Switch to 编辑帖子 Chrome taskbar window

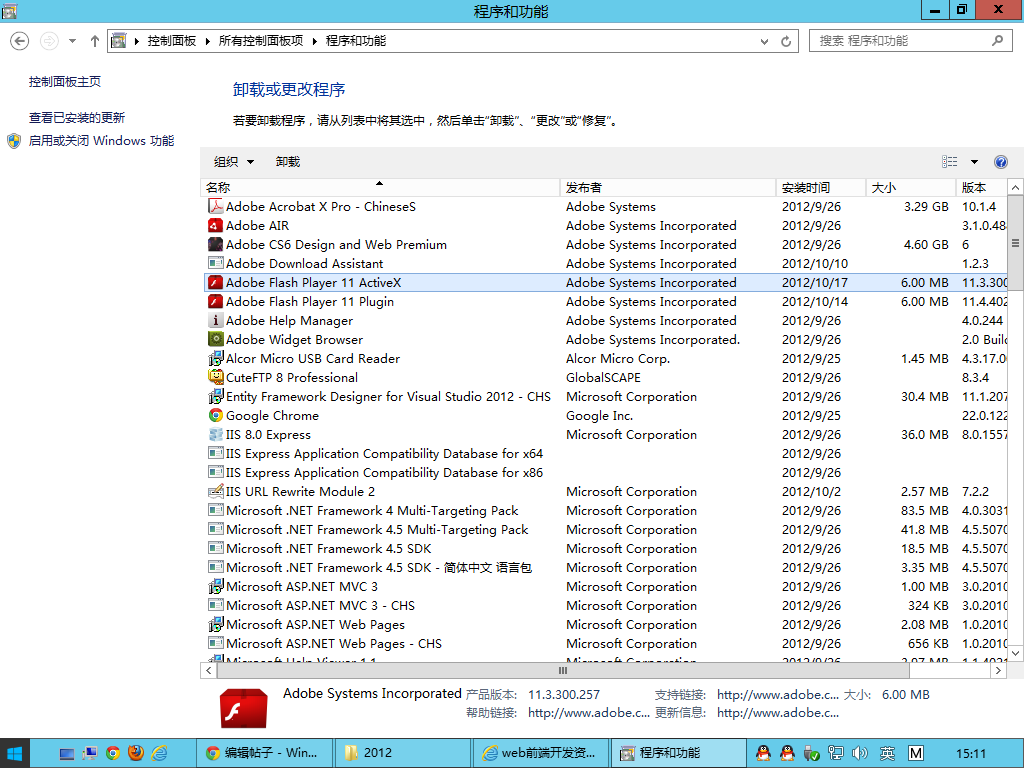tap(264, 753)
